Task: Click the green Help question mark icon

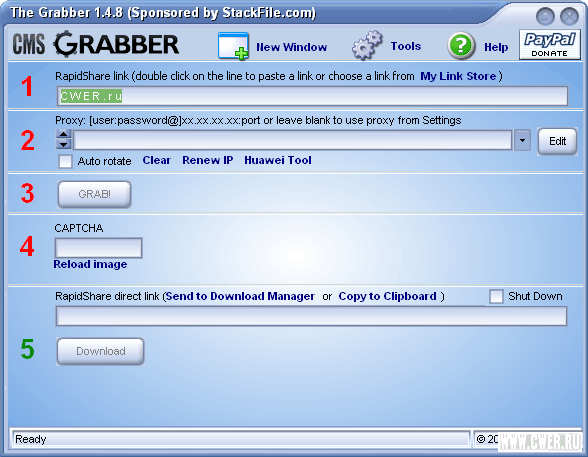Action: [461, 46]
